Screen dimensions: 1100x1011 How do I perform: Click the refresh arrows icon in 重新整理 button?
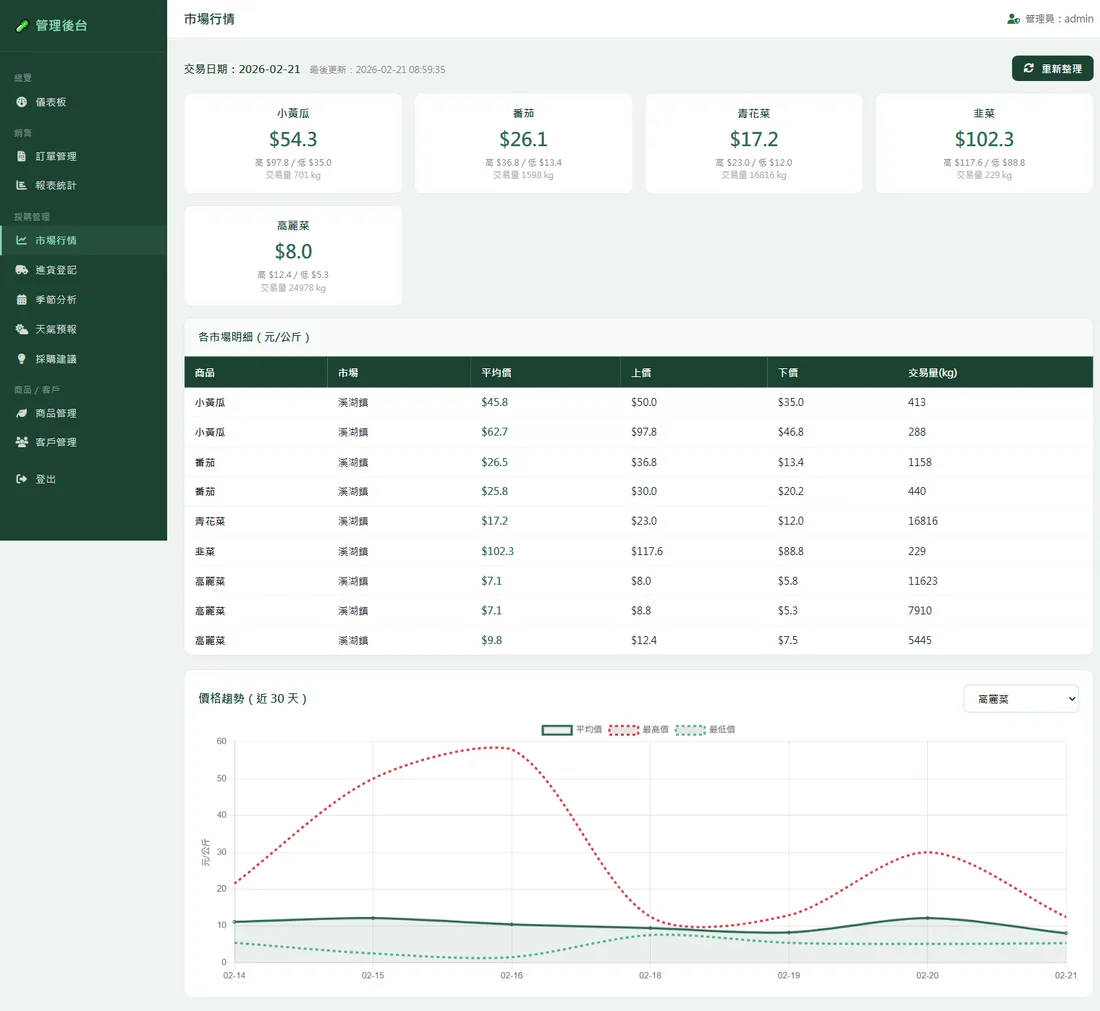1028,68
